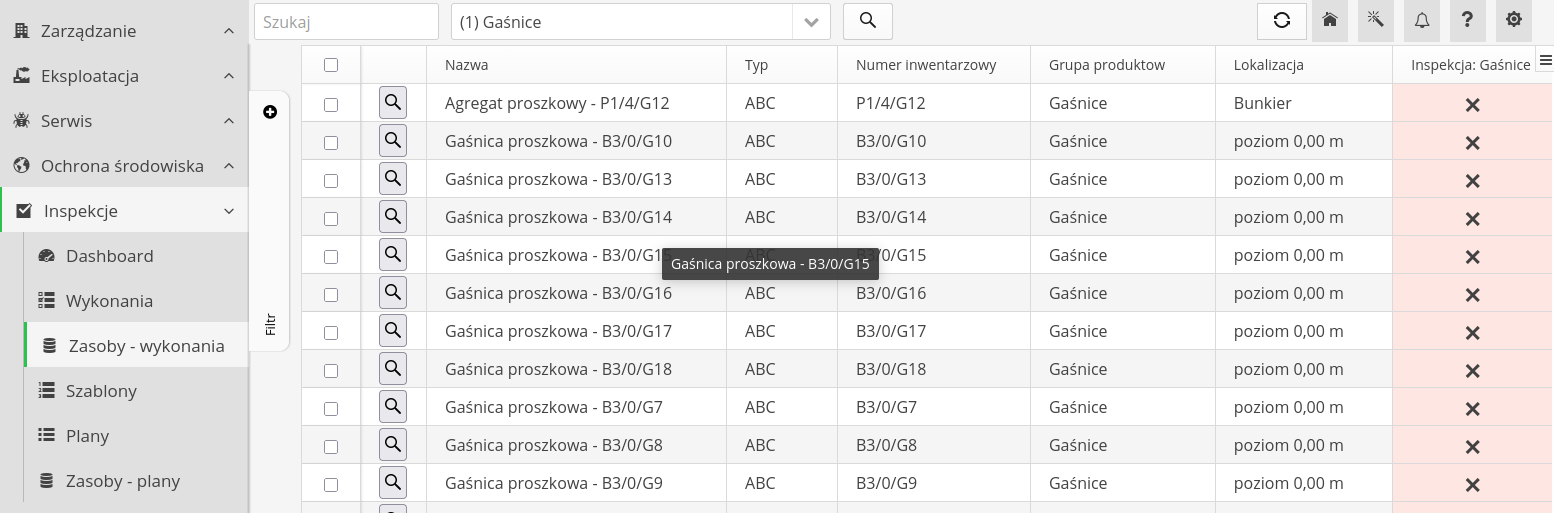The image size is (1554, 513).
Task: Select checkbox for row B3/0/G13
Action: point(331,181)
